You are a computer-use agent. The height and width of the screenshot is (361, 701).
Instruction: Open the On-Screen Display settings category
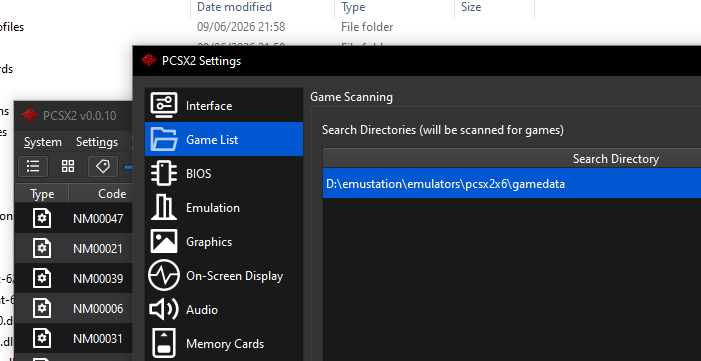pos(224,276)
